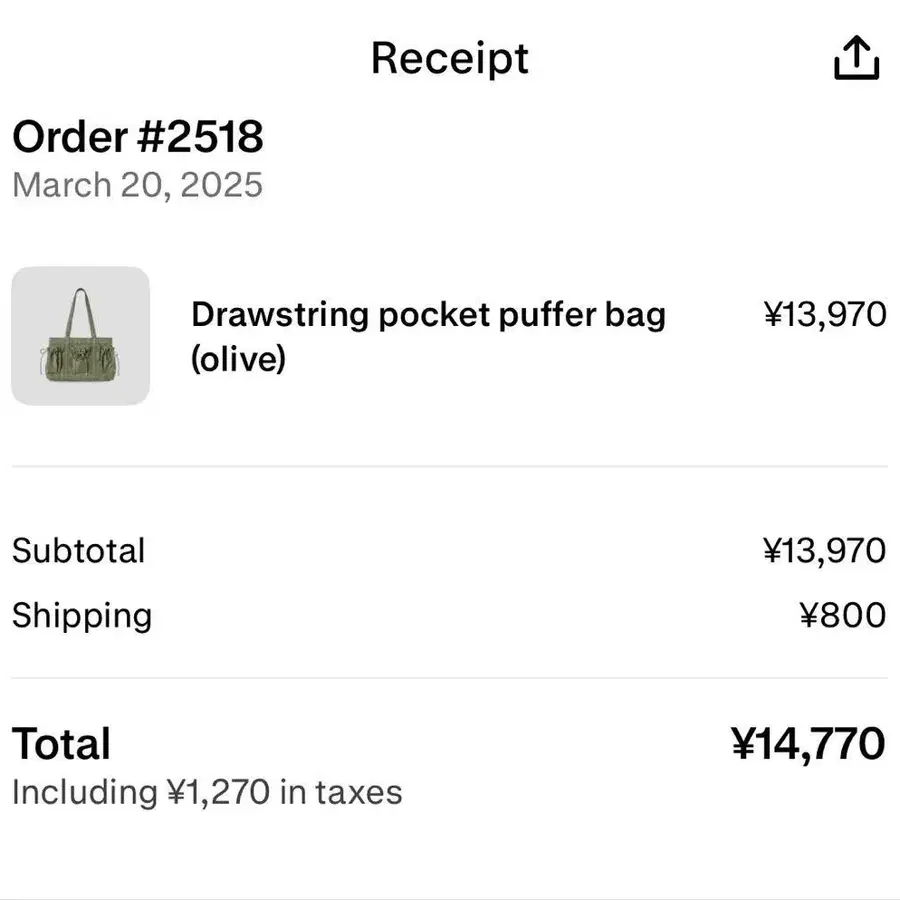The height and width of the screenshot is (900, 900).
Task: Click the subtotal amount ¥13,970
Action: (825, 551)
